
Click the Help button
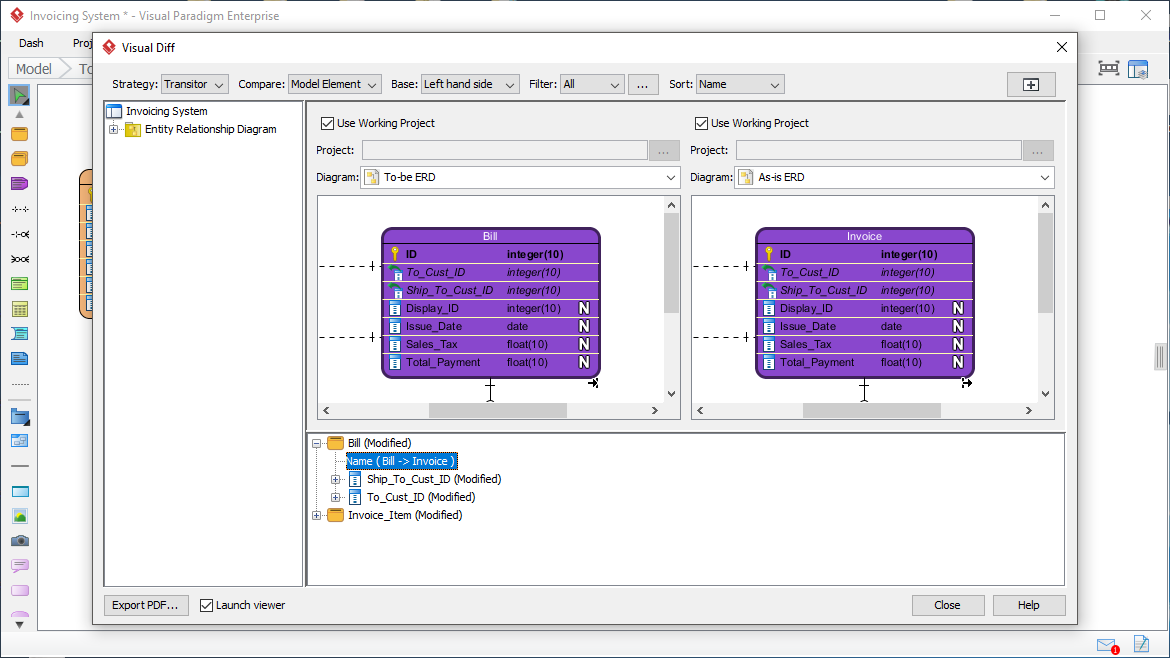[1029, 605]
